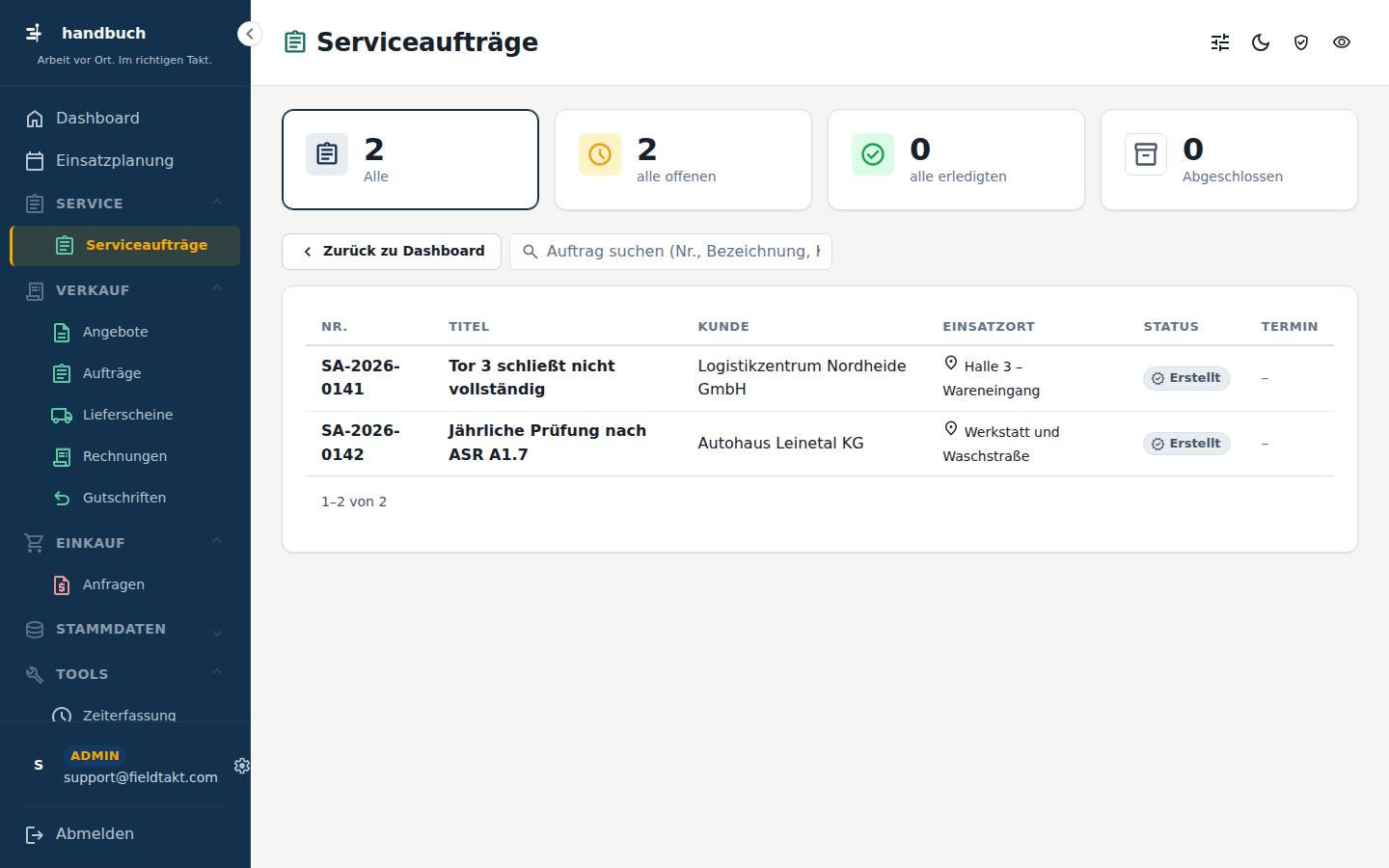The height and width of the screenshot is (868, 1389).
Task: Toggle the eye visibility icon in header
Action: point(1342,42)
